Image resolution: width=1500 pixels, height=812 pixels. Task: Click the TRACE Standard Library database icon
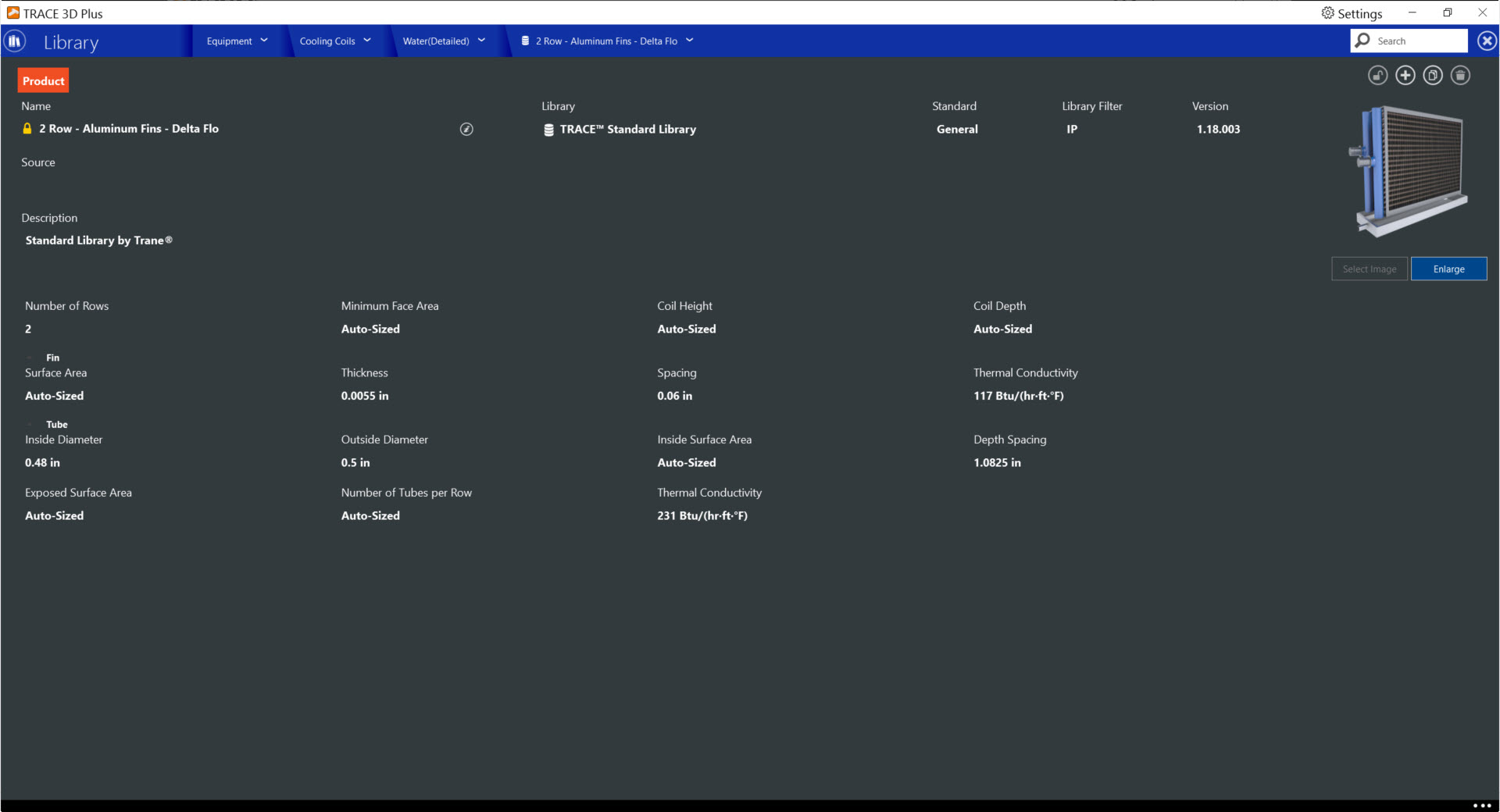(548, 130)
